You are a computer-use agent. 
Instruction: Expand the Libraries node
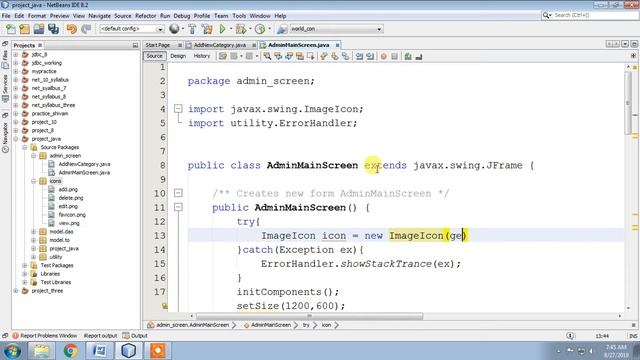point(24,274)
